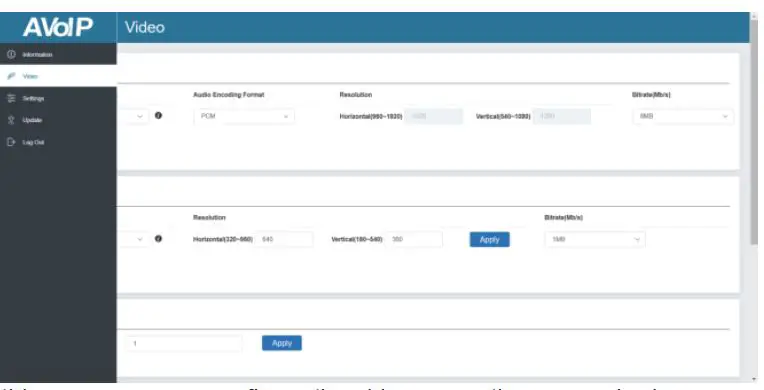Click the Apply button in bottom section
Viewport: 764px width, 390px height.
pyautogui.click(x=282, y=343)
